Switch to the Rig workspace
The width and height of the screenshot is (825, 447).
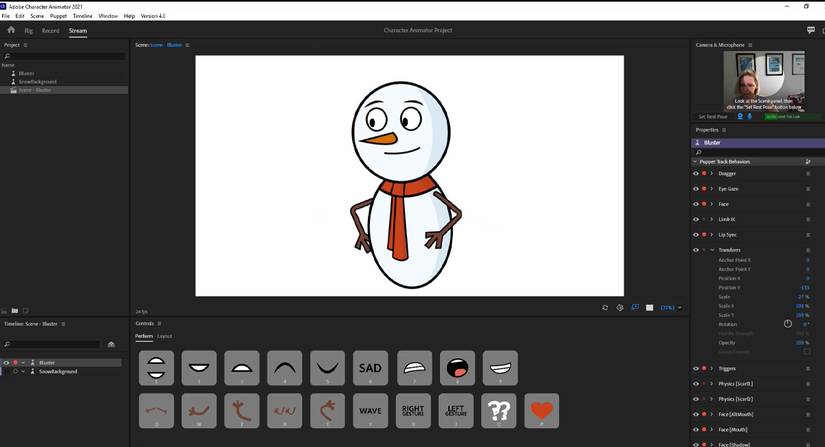(28, 31)
